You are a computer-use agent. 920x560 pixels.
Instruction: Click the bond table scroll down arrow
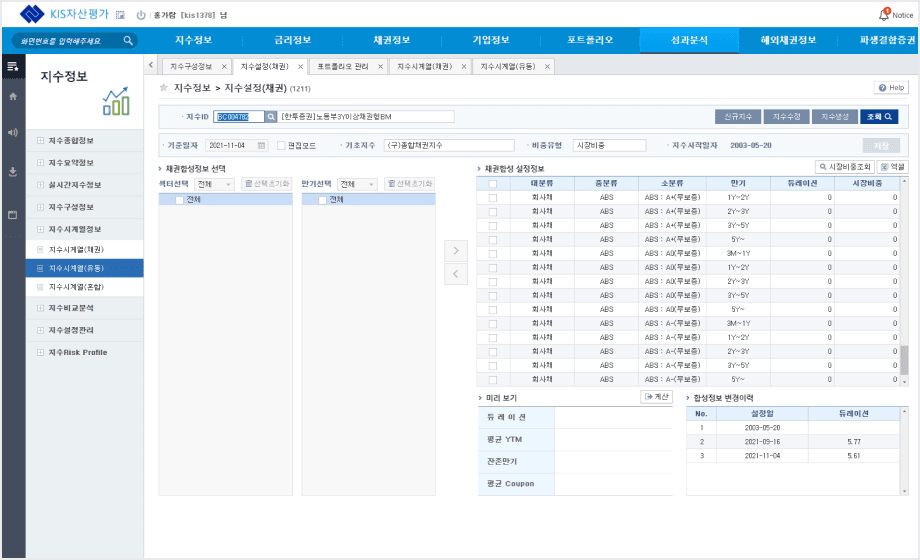904,382
